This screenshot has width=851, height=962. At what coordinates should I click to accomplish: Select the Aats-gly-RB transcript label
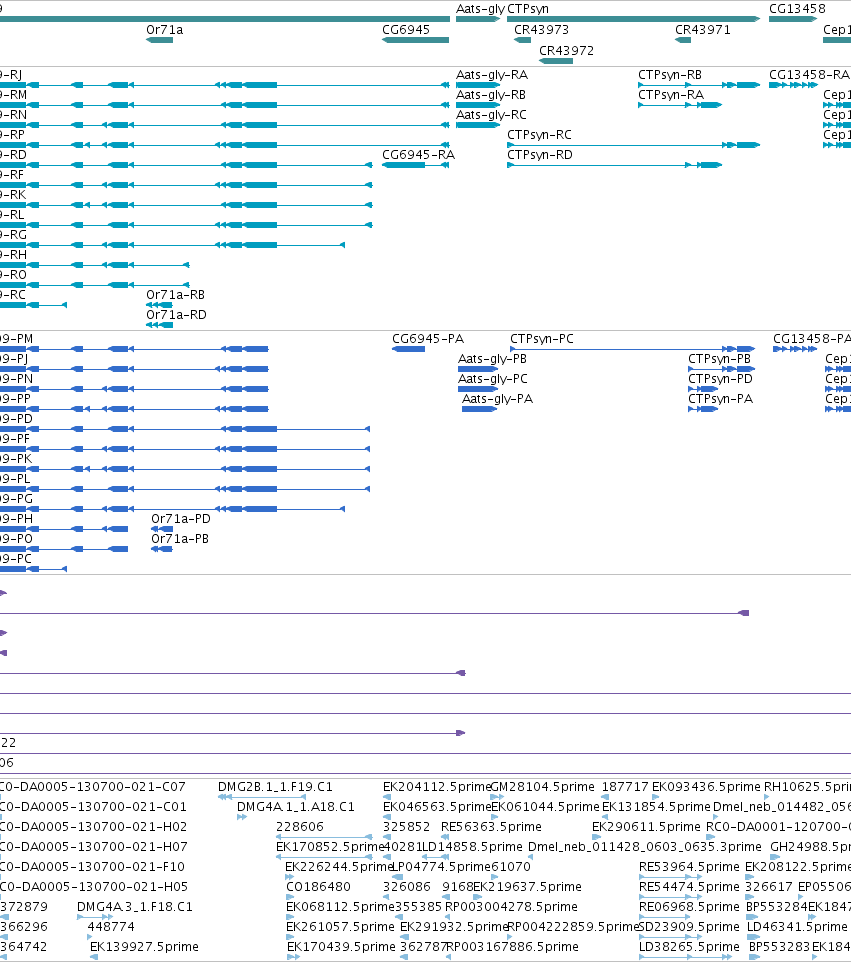point(491,95)
